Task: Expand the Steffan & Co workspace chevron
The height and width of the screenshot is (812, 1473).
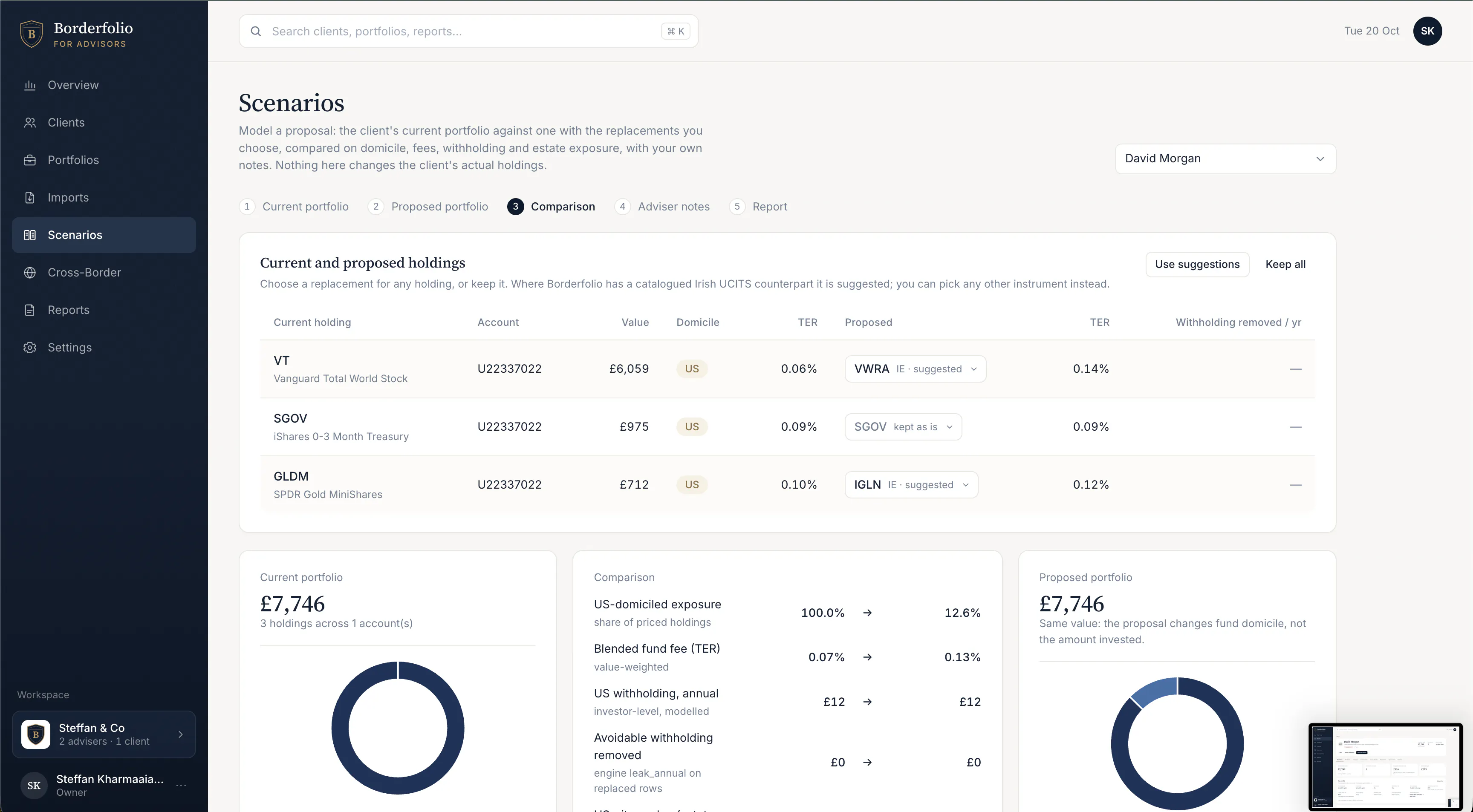Action: pyautogui.click(x=181, y=734)
